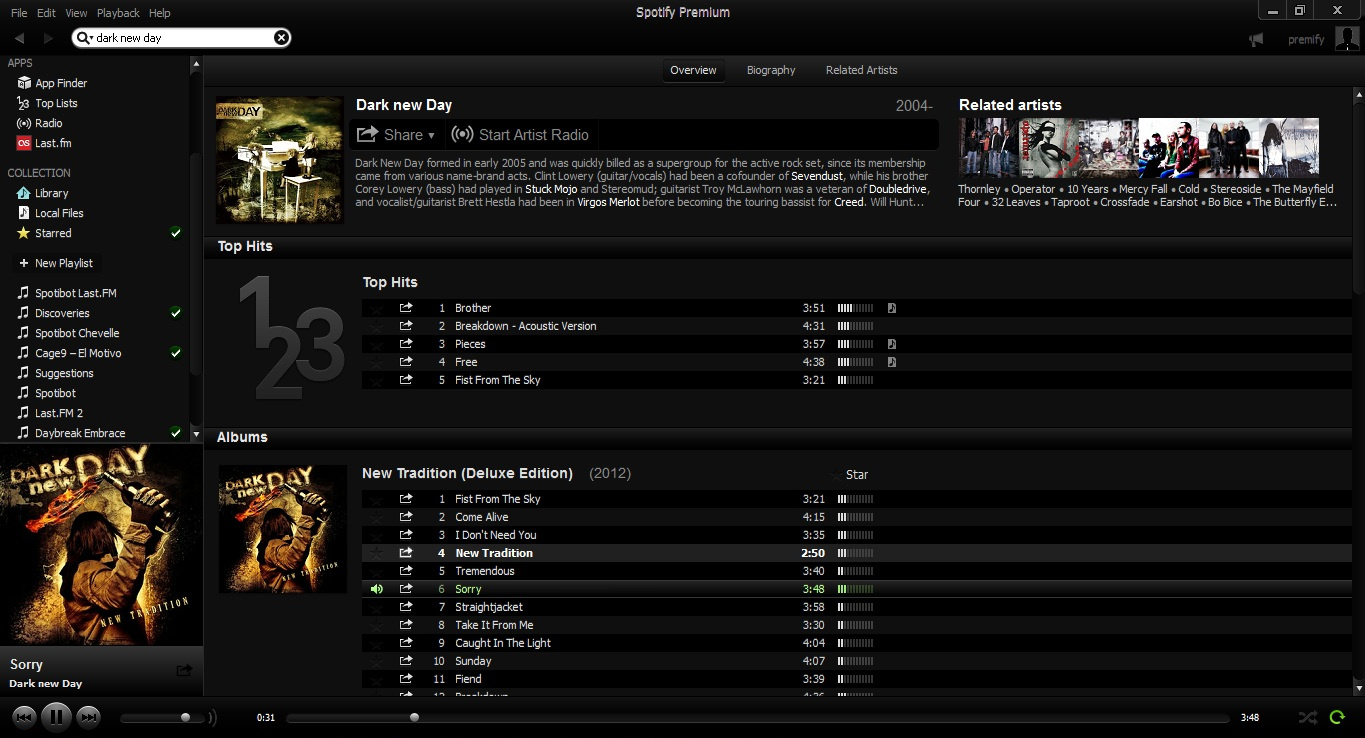Share the track Tremendous
The image size is (1365, 738).
pos(406,571)
